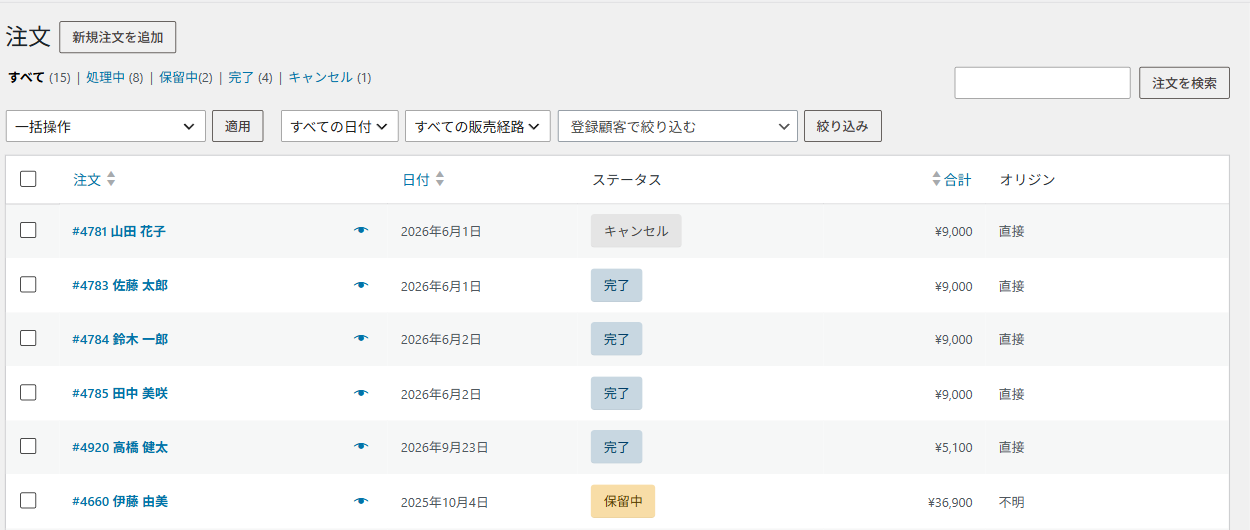Show only 完了 orders

coord(241,77)
